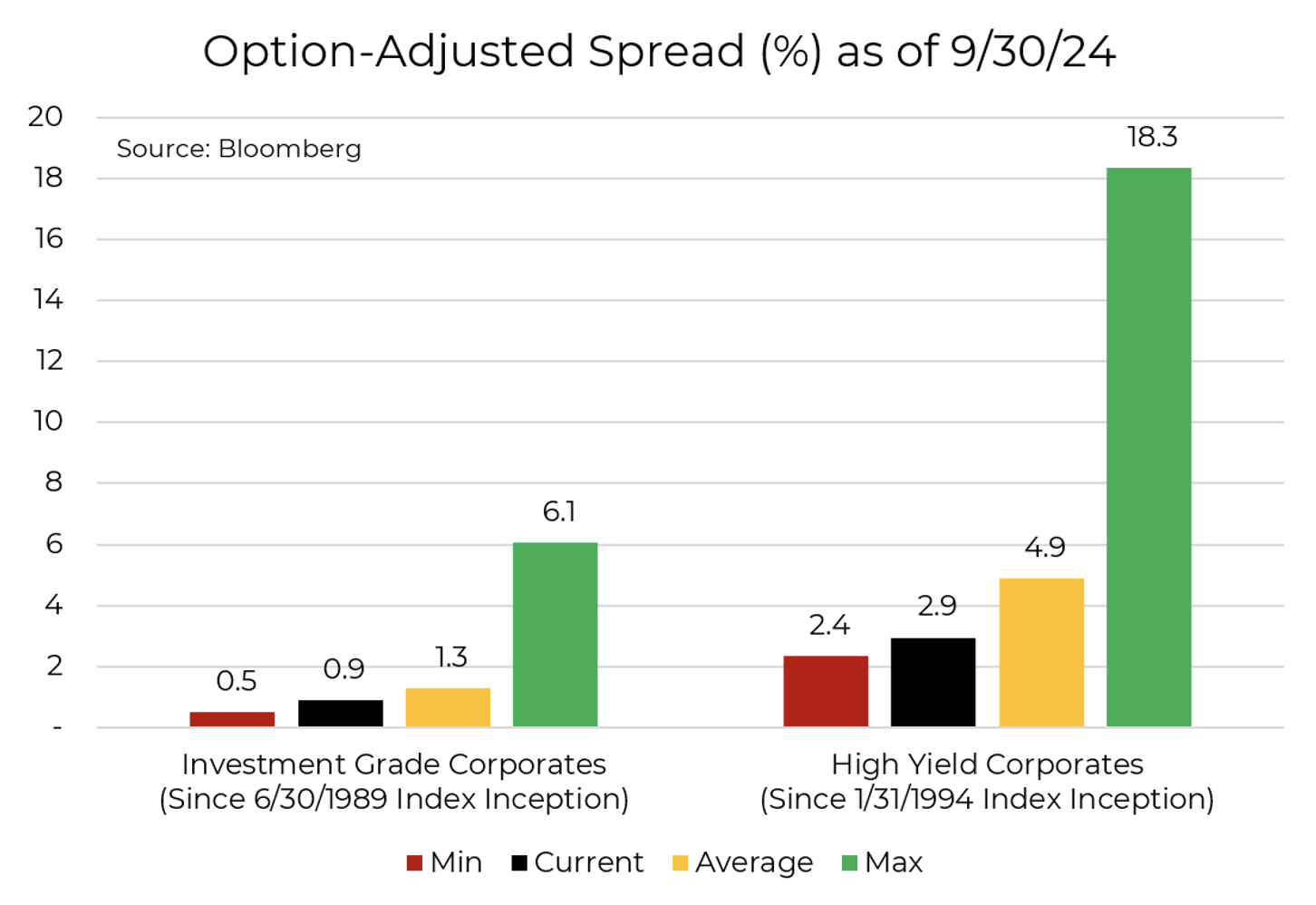Click the Source: Bloomberg text
The width and height of the screenshot is (1316, 905).
click(x=238, y=149)
